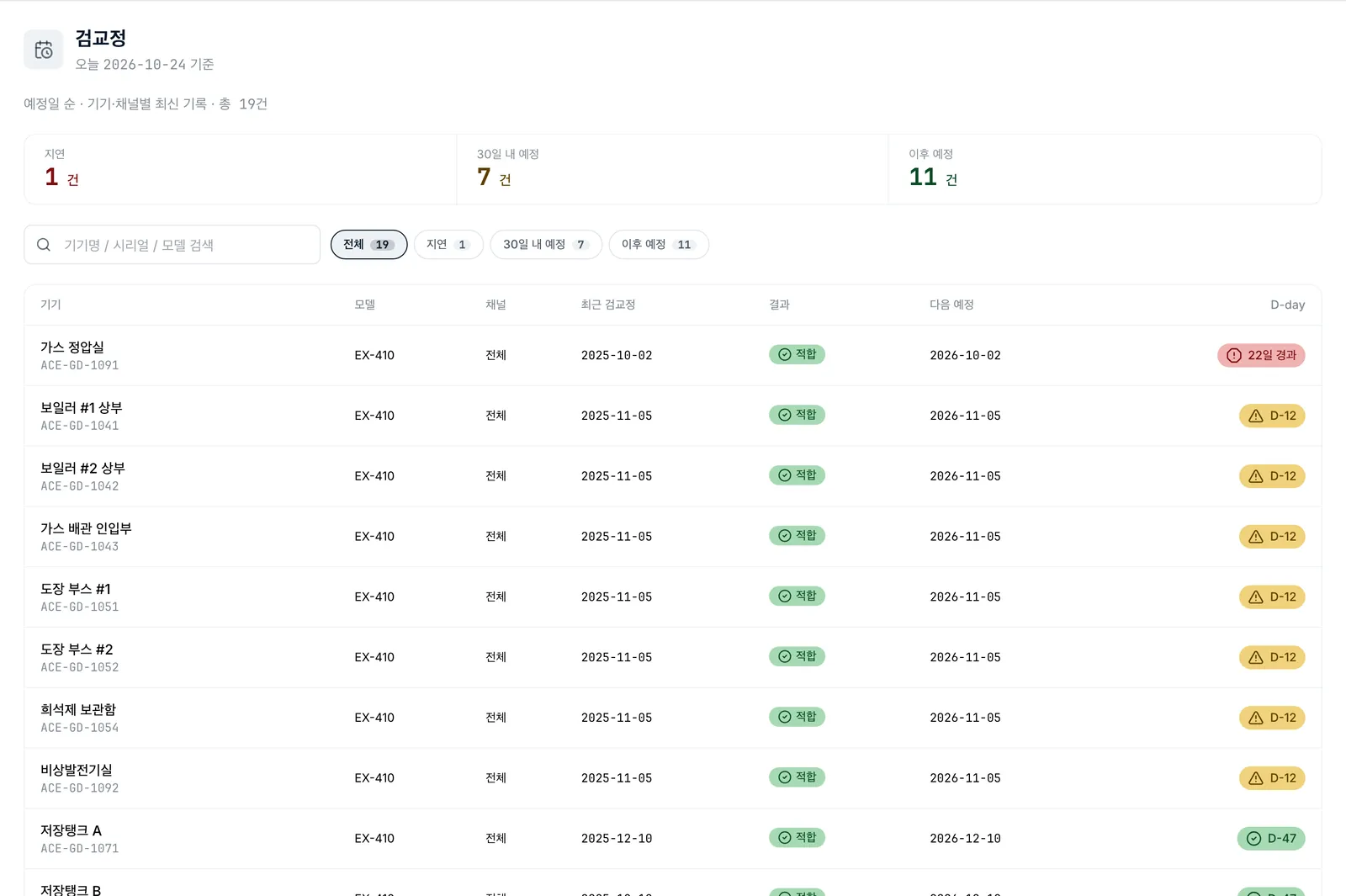Open the 보일러 #2 상부 device name
The height and width of the screenshot is (896, 1346).
pyautogui.click(x=82, y=468)
